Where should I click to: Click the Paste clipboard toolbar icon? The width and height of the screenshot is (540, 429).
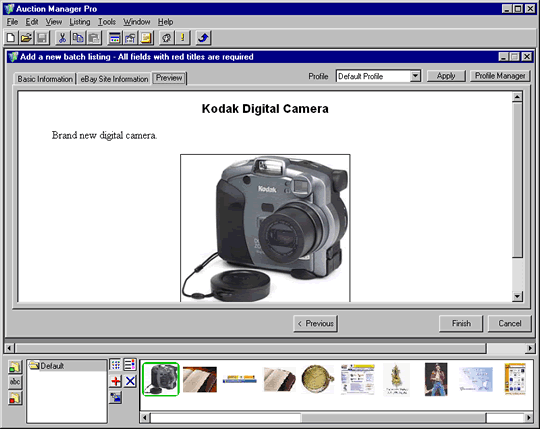coord(94,38)
